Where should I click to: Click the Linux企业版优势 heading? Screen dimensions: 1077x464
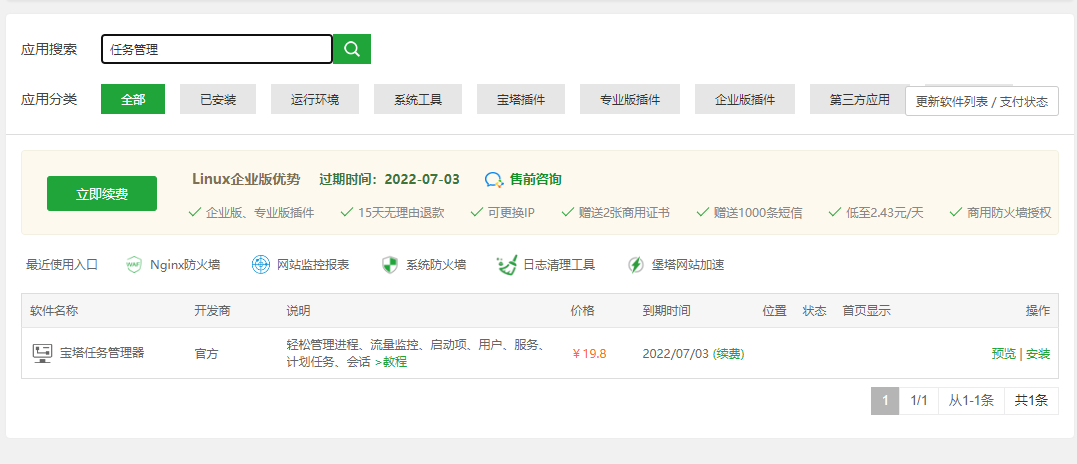point(246,180)
